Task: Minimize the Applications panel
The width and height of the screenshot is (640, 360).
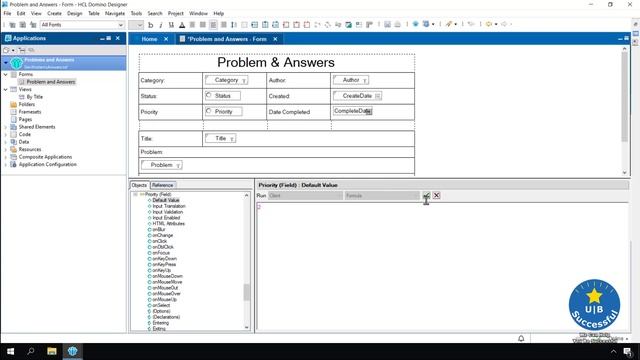Action: coord(102,38)
